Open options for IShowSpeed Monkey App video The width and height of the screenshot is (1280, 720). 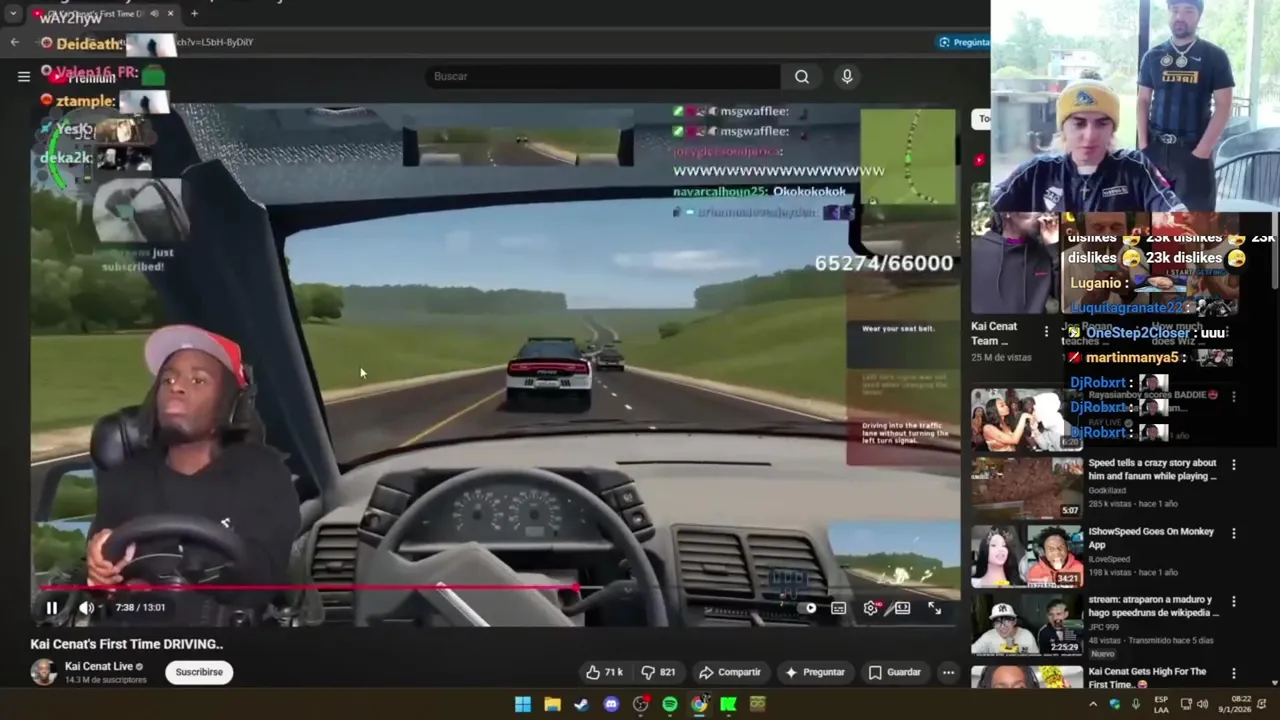point(1233,533)
